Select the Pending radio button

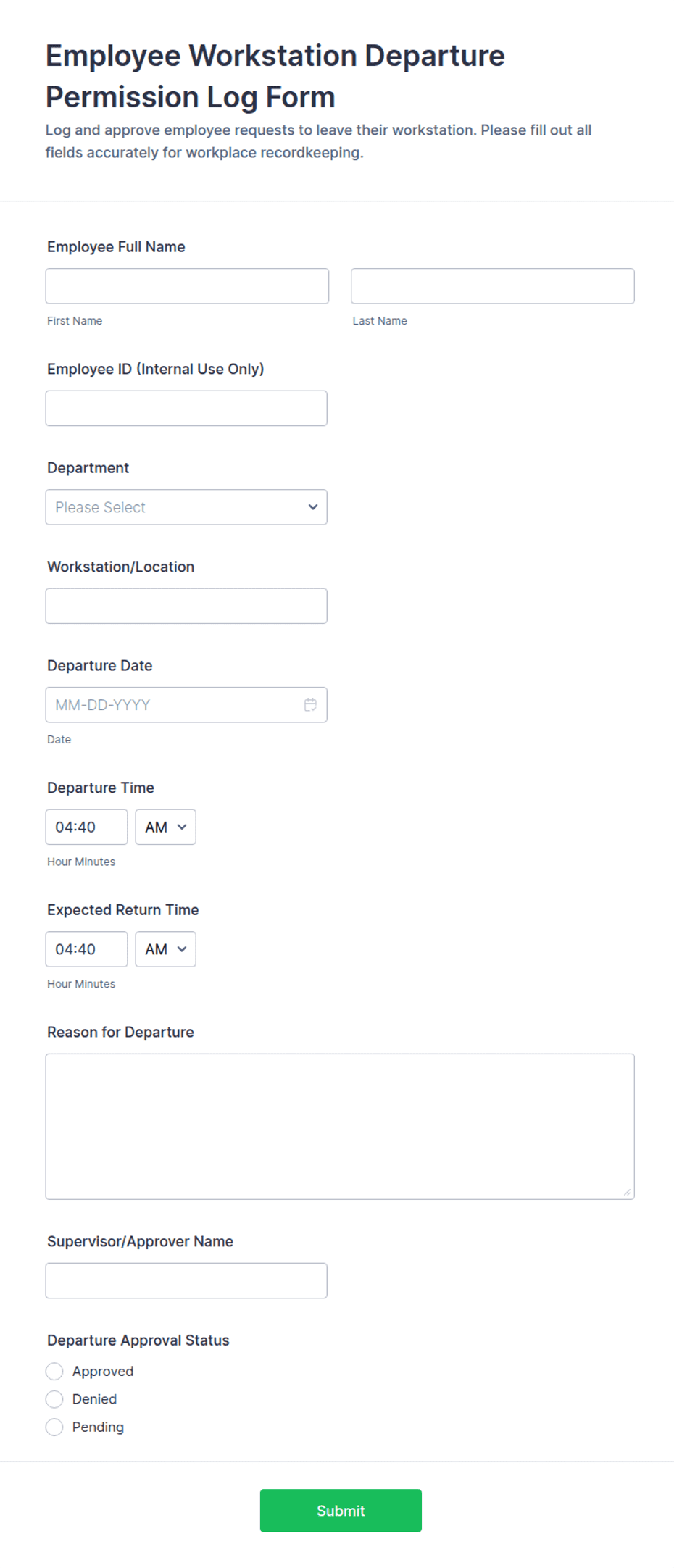click(x=54, y=1427)
